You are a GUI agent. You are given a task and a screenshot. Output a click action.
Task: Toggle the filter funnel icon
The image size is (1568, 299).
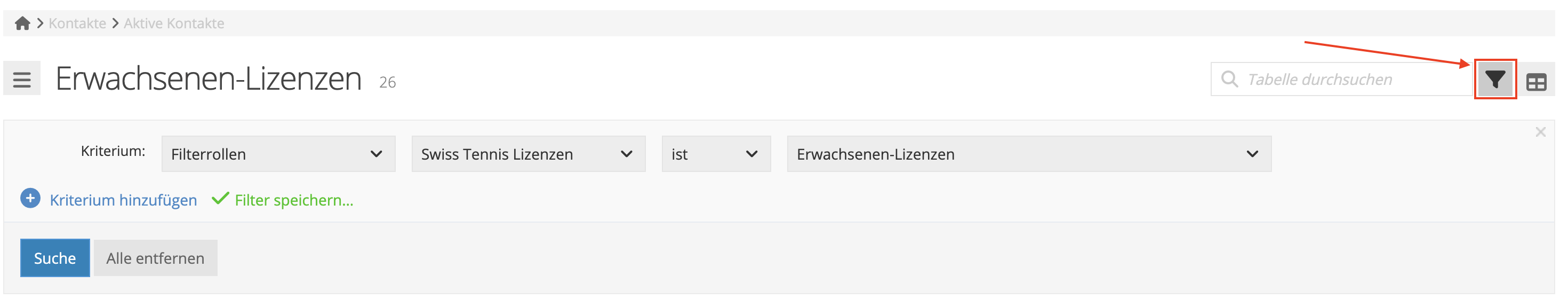pyautogui.click(x=1494, y=79)
